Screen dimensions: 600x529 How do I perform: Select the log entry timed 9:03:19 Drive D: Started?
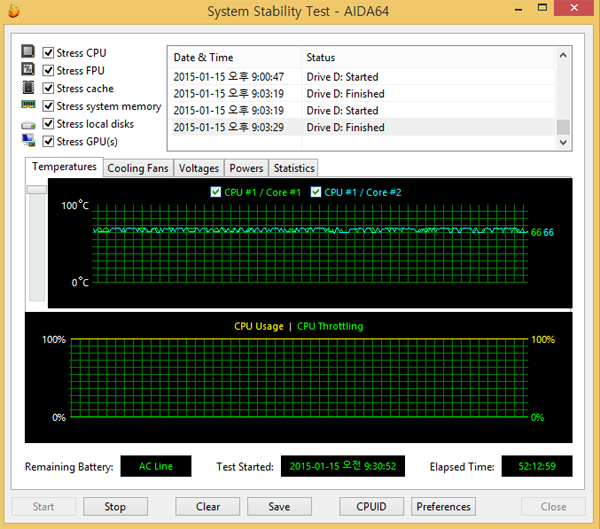click(x=362, y=111)
